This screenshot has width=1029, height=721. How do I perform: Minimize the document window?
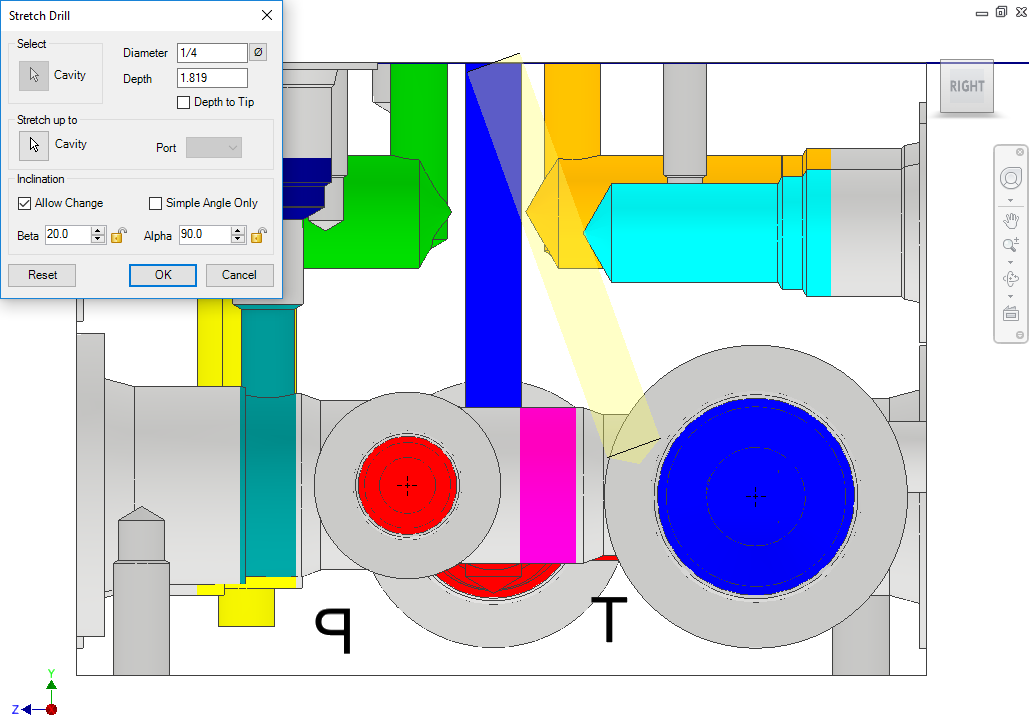click(982, 13)
